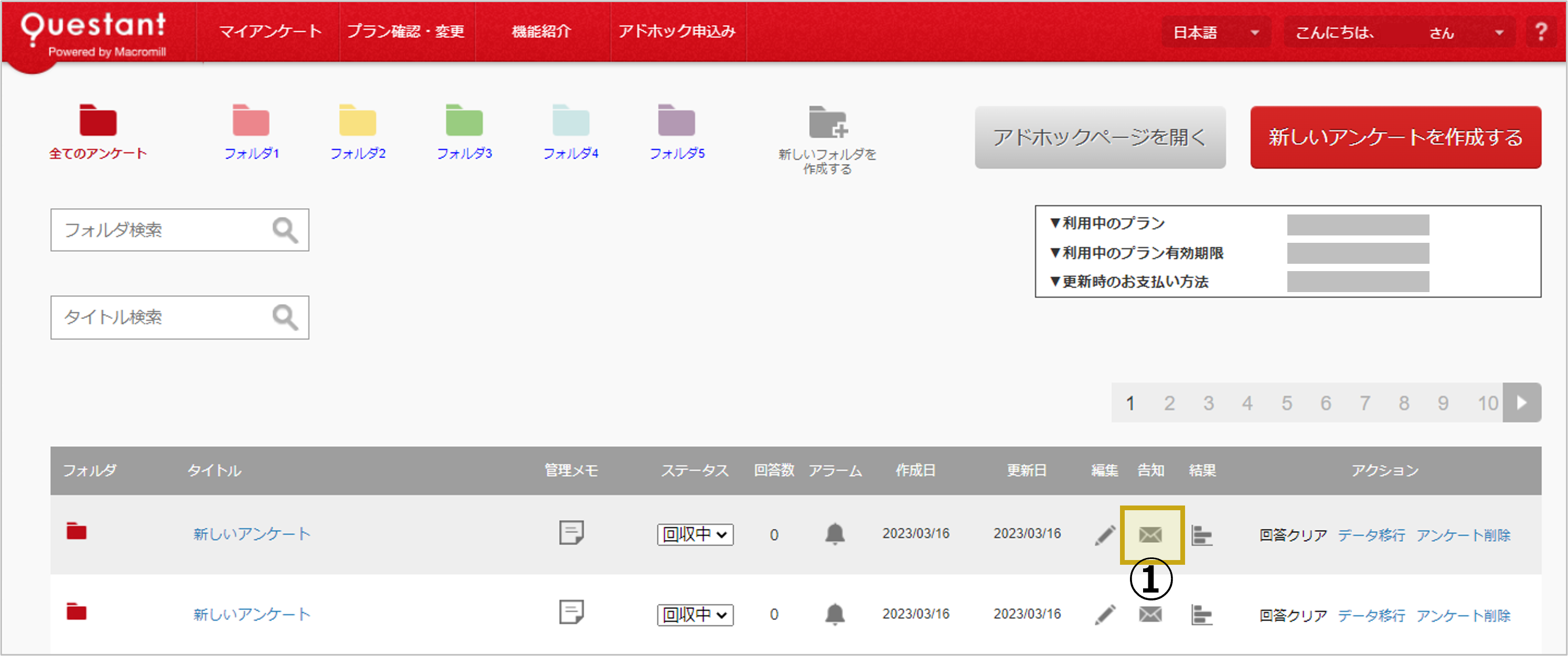1568x656 pixels.
Task: Open the purple フォルダ5 folder
Action: [676, 120]
